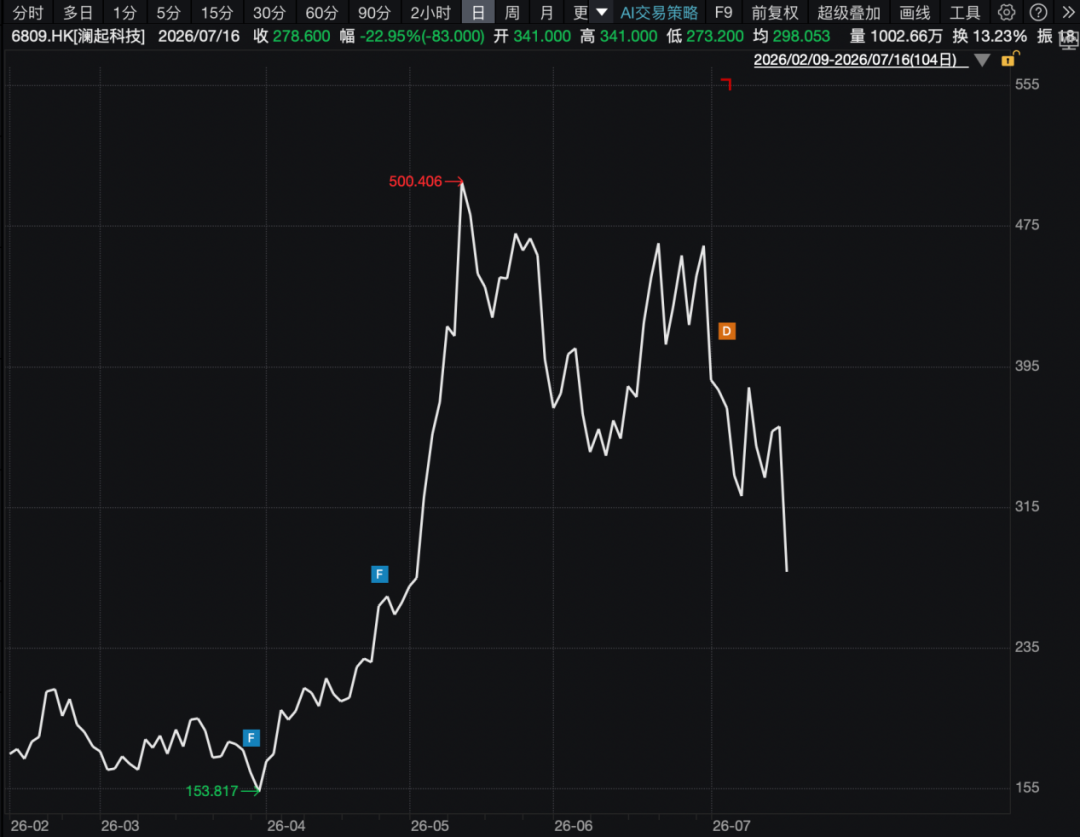This screenshot has height=837, width=1080.
Task: Select the 日 daily period tab
Action: point(478,12)
